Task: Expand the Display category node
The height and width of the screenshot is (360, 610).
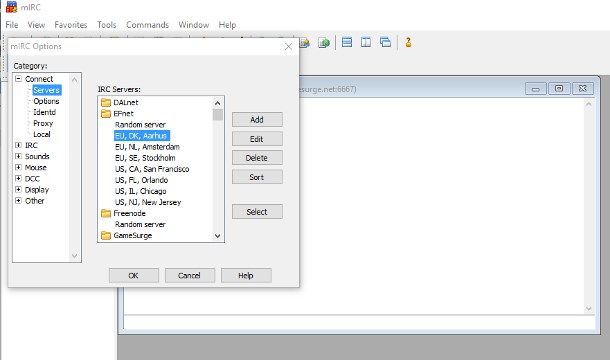Action: (18, 190)
